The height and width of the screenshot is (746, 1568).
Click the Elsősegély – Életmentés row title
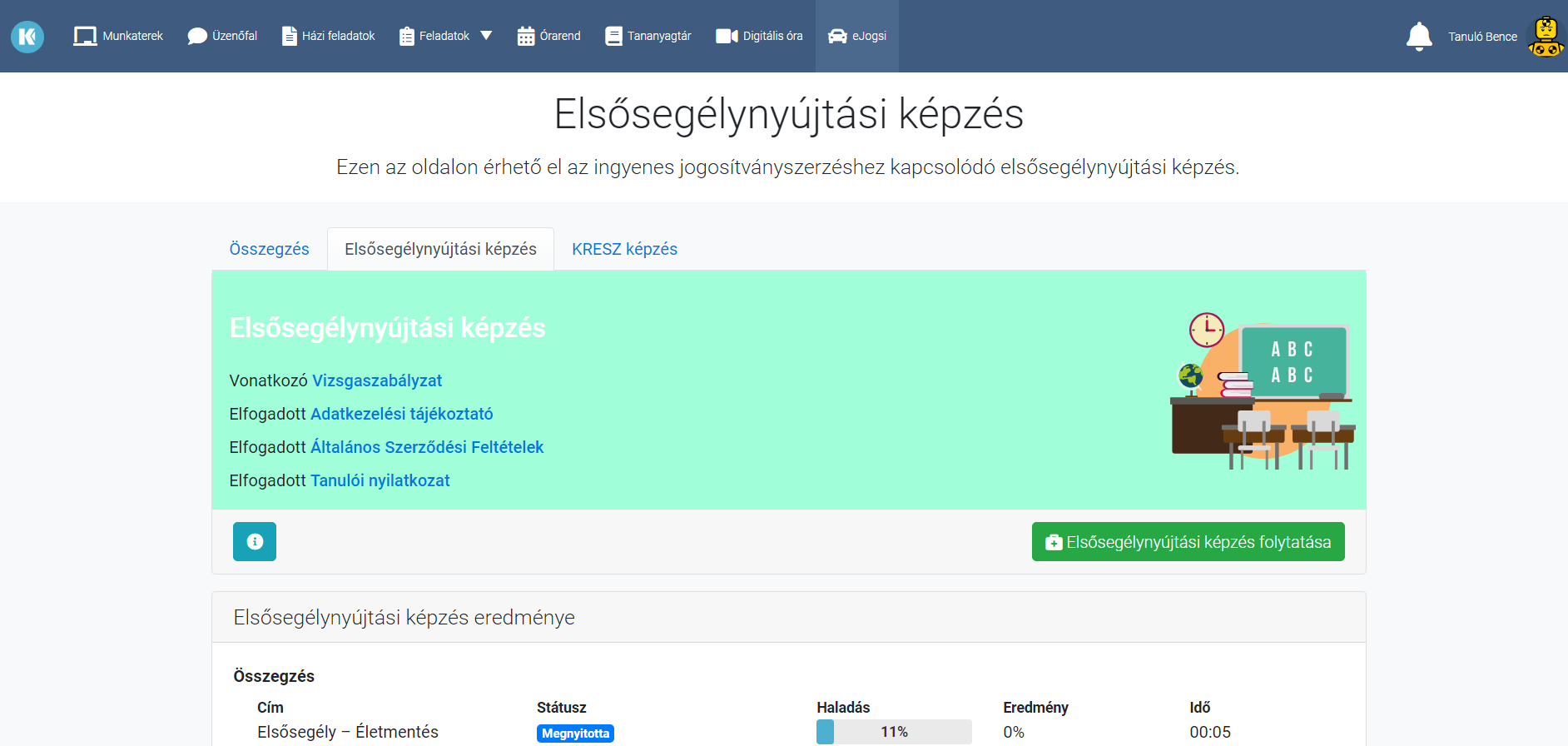click(348, 732)
